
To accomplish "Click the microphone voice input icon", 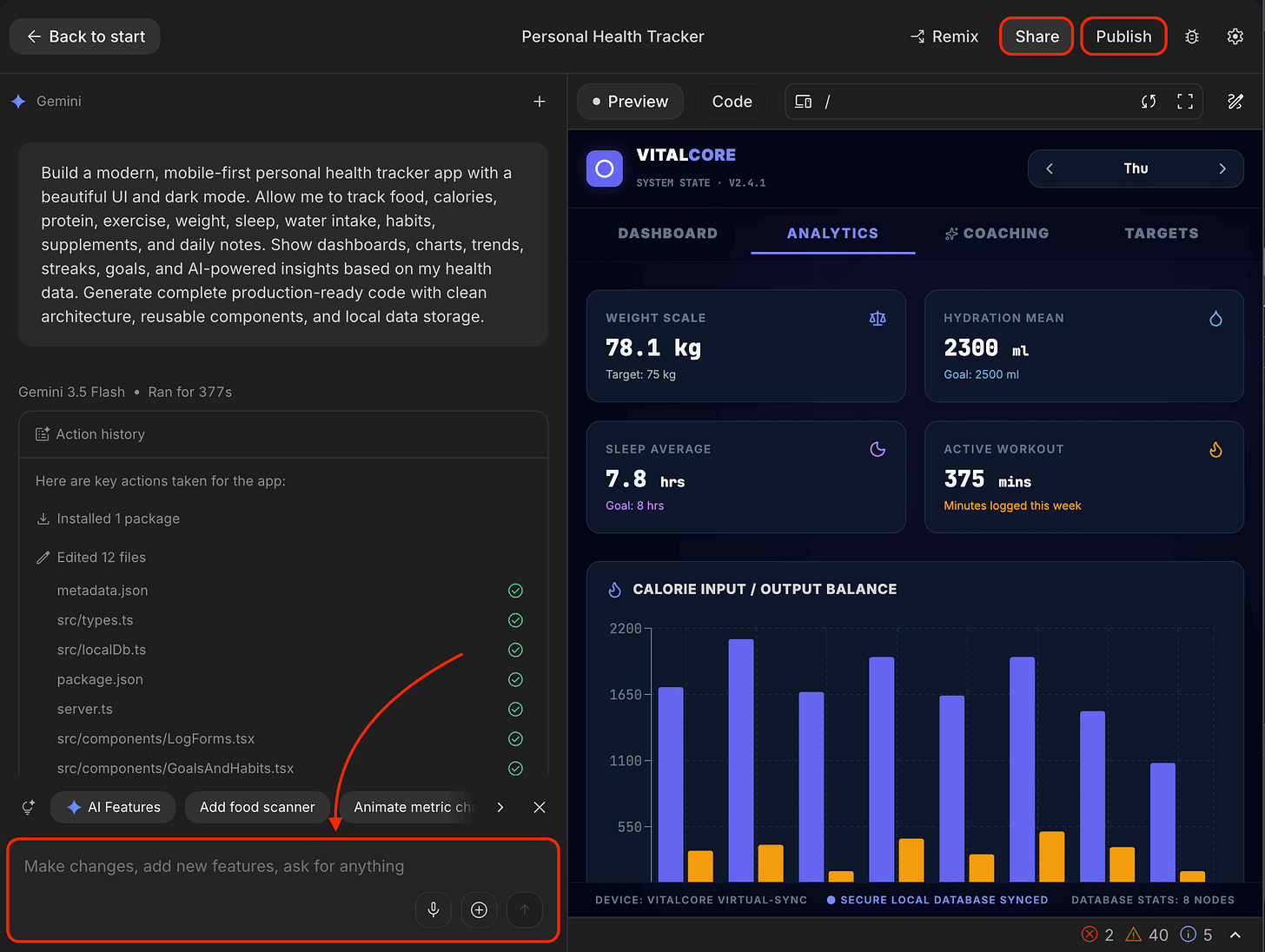I will 433,909.
